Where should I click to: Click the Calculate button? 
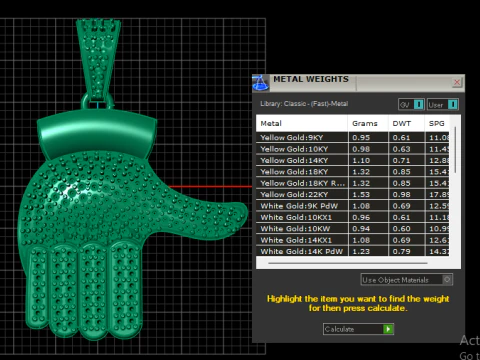(358, 329)
